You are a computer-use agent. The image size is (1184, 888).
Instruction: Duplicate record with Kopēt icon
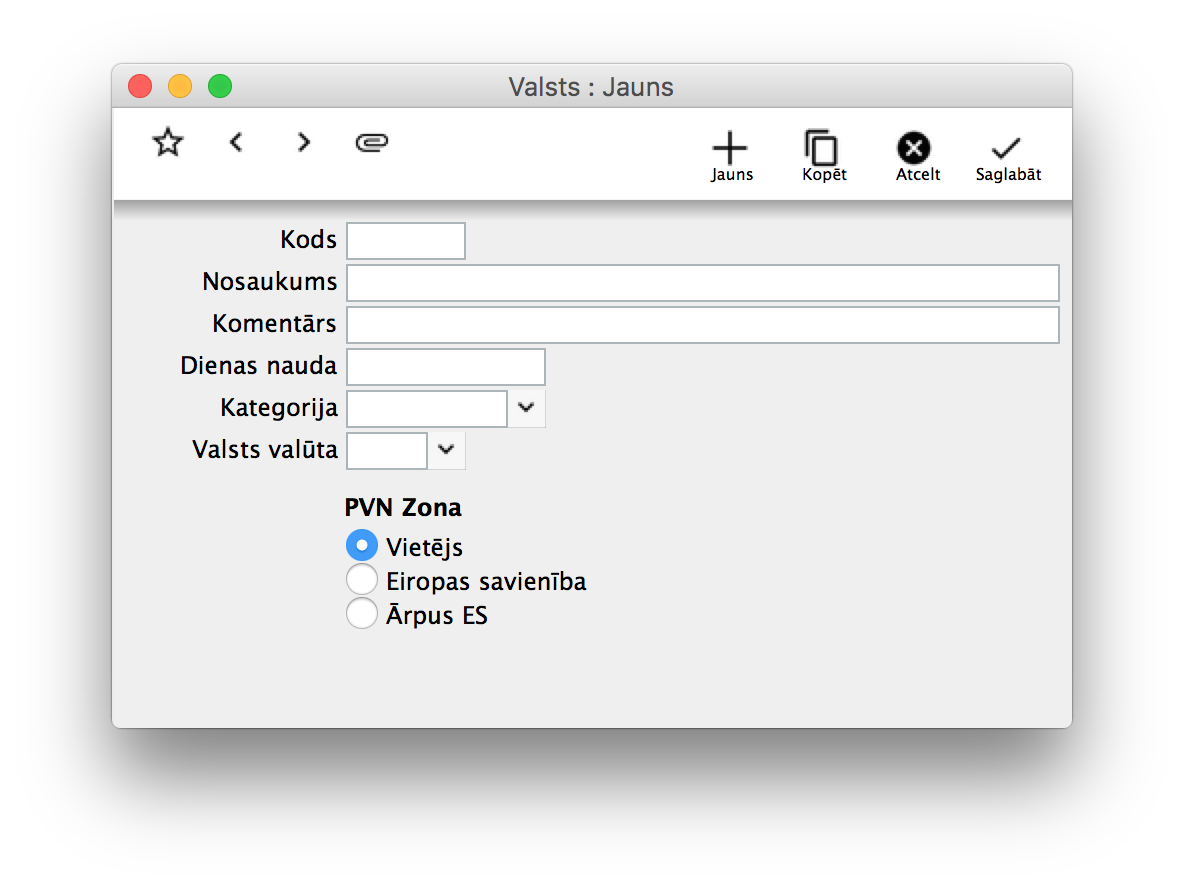click(x=823, y=156)
